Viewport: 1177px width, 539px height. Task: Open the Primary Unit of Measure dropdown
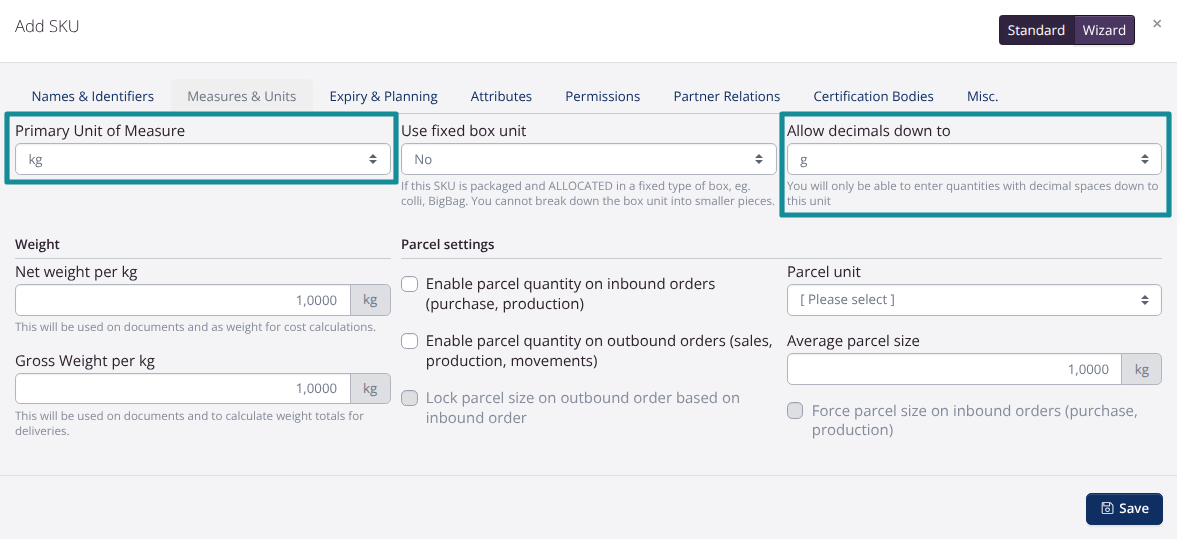(203, 159)
